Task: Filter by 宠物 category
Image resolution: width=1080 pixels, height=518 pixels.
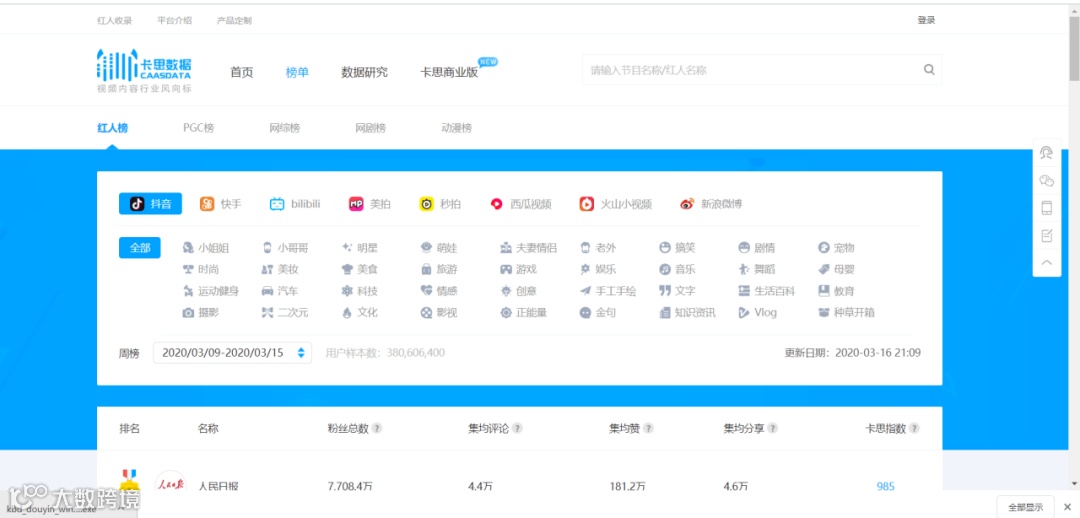Action: [836, 248]
